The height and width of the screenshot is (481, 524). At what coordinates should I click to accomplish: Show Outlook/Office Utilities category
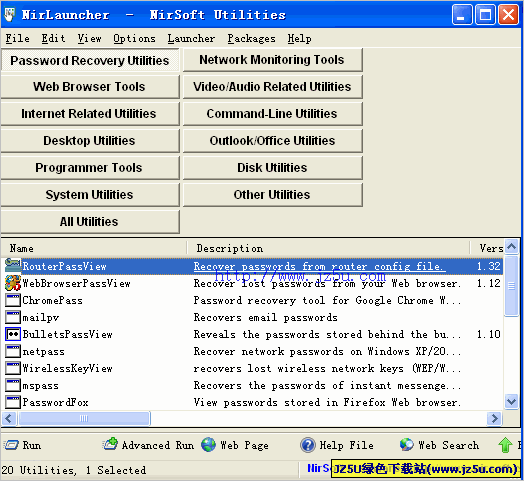272,141
